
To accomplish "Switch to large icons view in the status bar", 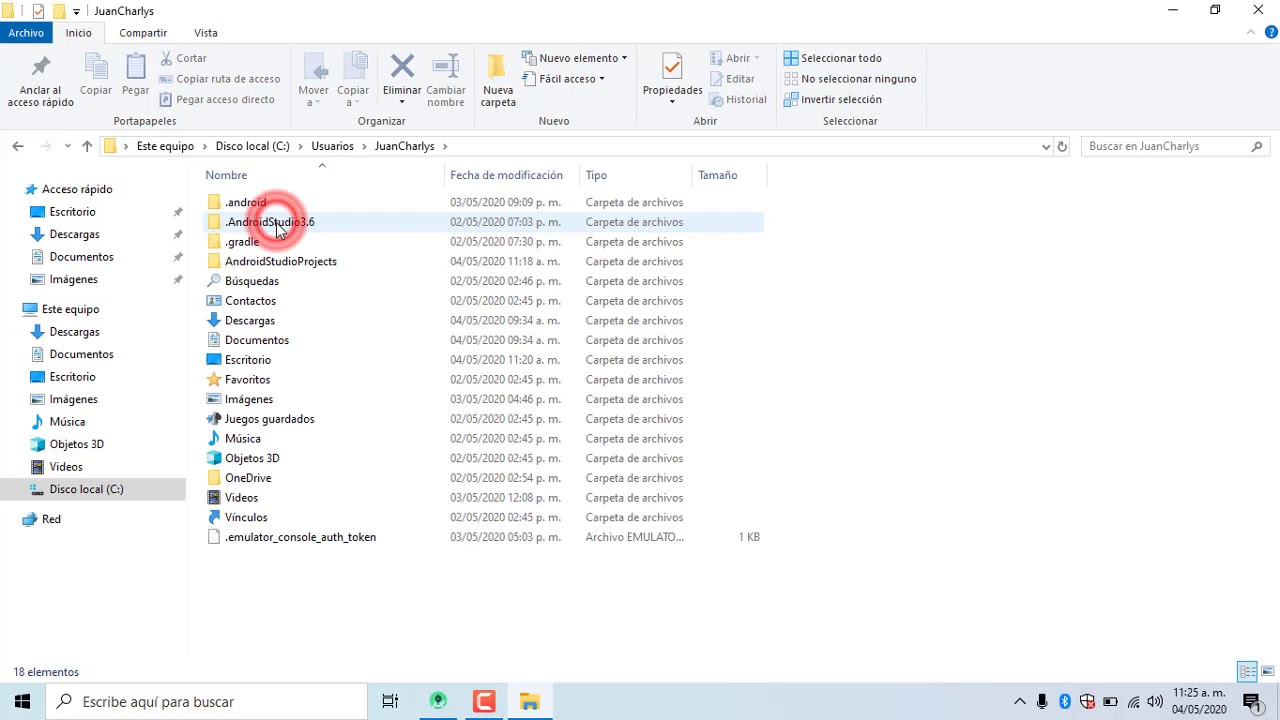I will [x=1267, y=672].
